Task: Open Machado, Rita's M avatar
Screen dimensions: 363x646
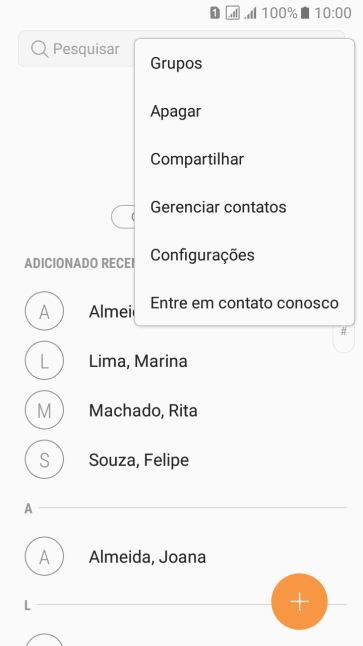Action: [x=44, y=410]
